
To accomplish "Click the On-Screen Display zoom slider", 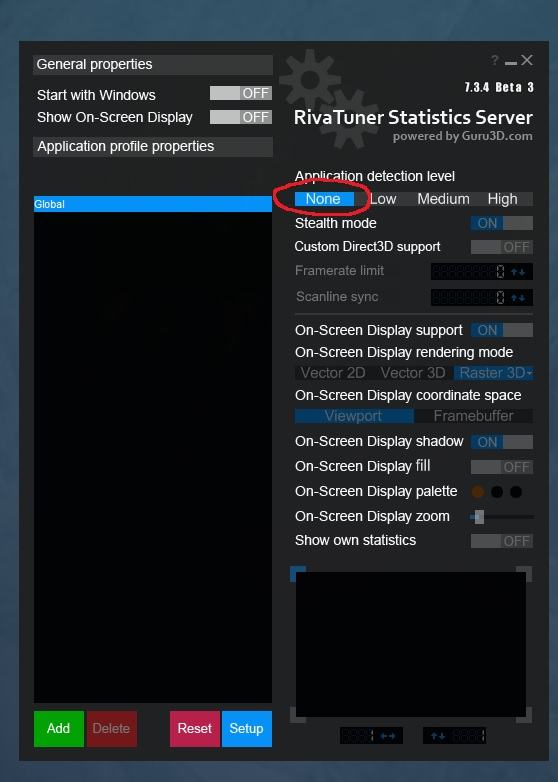I will point(502,517).
